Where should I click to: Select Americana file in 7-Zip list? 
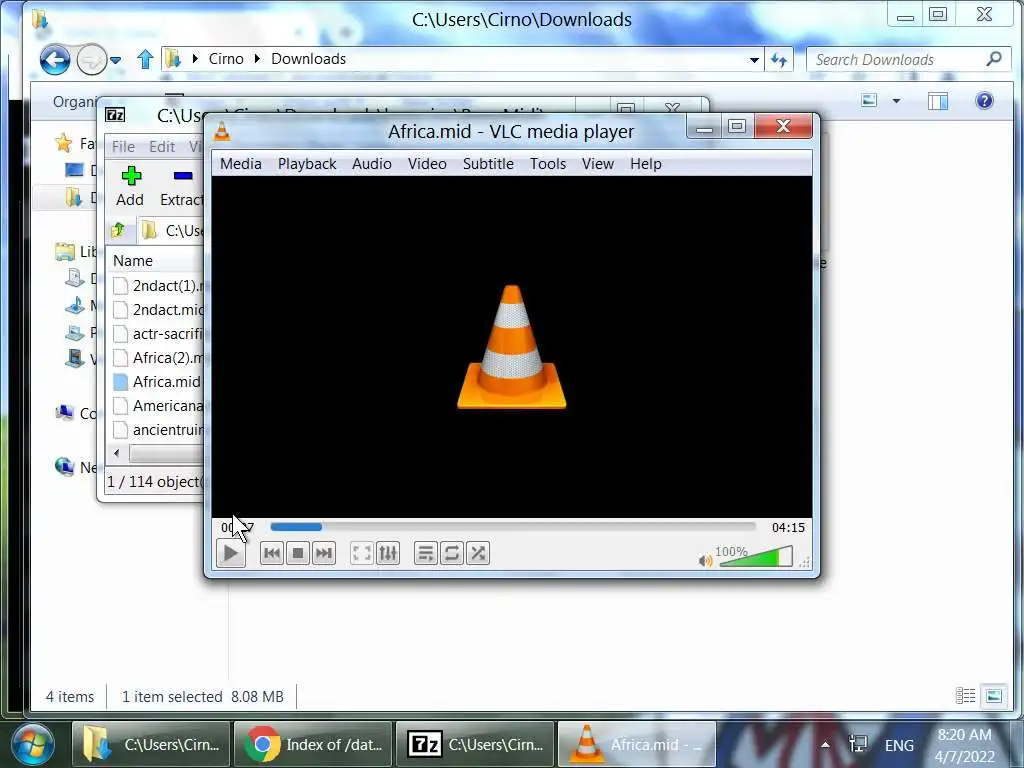point(157,406)
